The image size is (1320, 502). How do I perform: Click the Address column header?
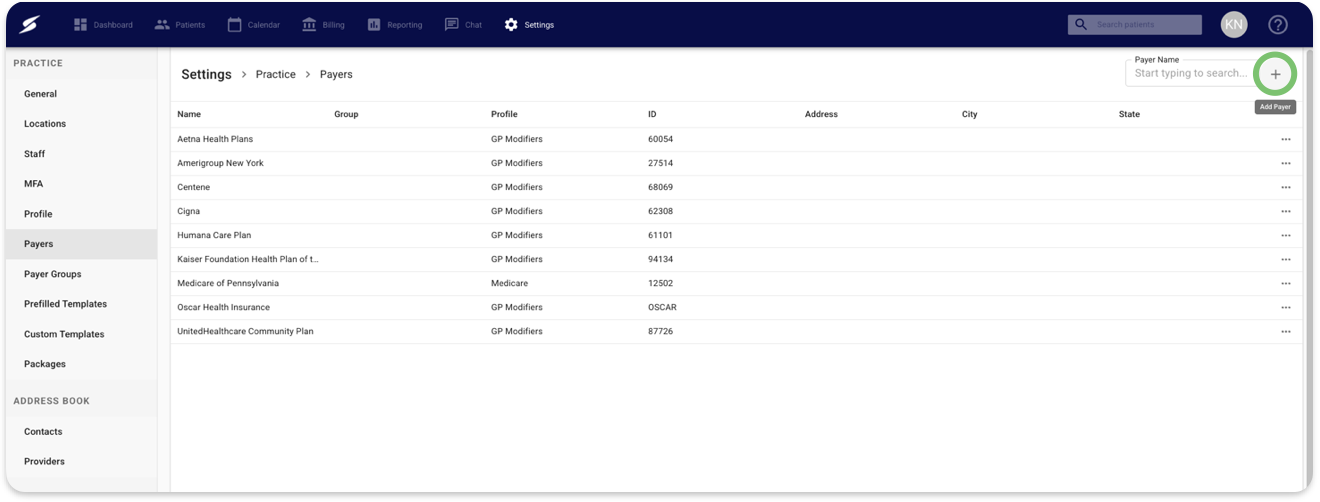(x=821, y=114)
